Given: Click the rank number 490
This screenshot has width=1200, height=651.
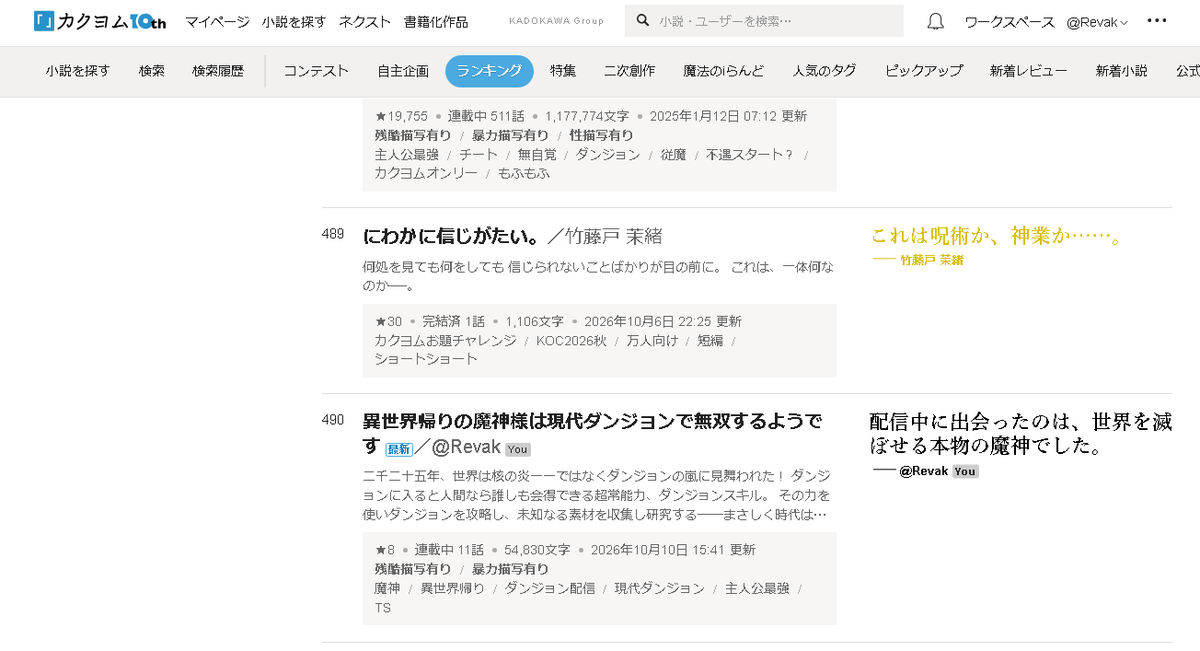Looking at the screenshot, I should 333,419.
